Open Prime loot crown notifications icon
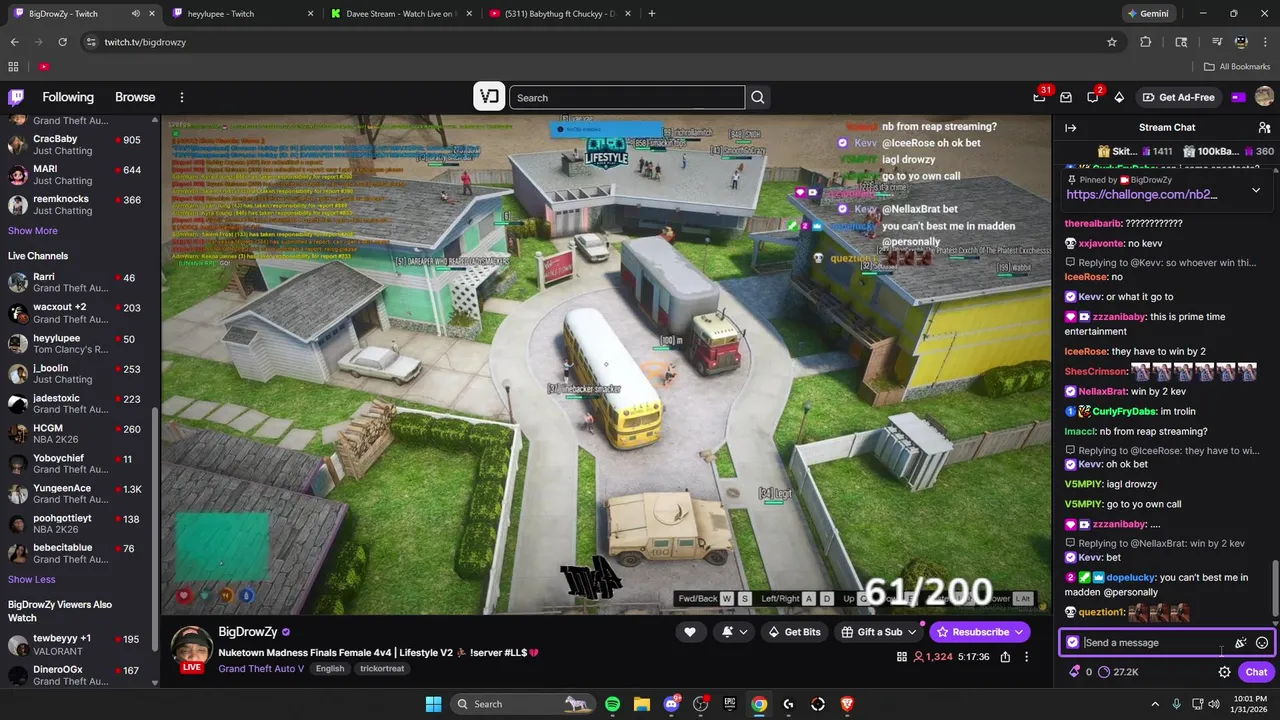This screenshot has width=1280, height=720. 1039,97
